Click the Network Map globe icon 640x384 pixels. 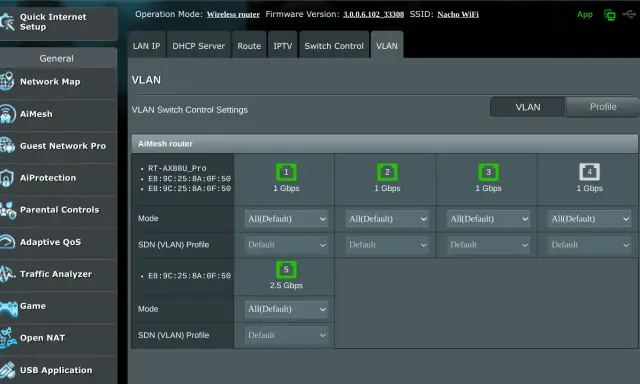click(7, 81)
